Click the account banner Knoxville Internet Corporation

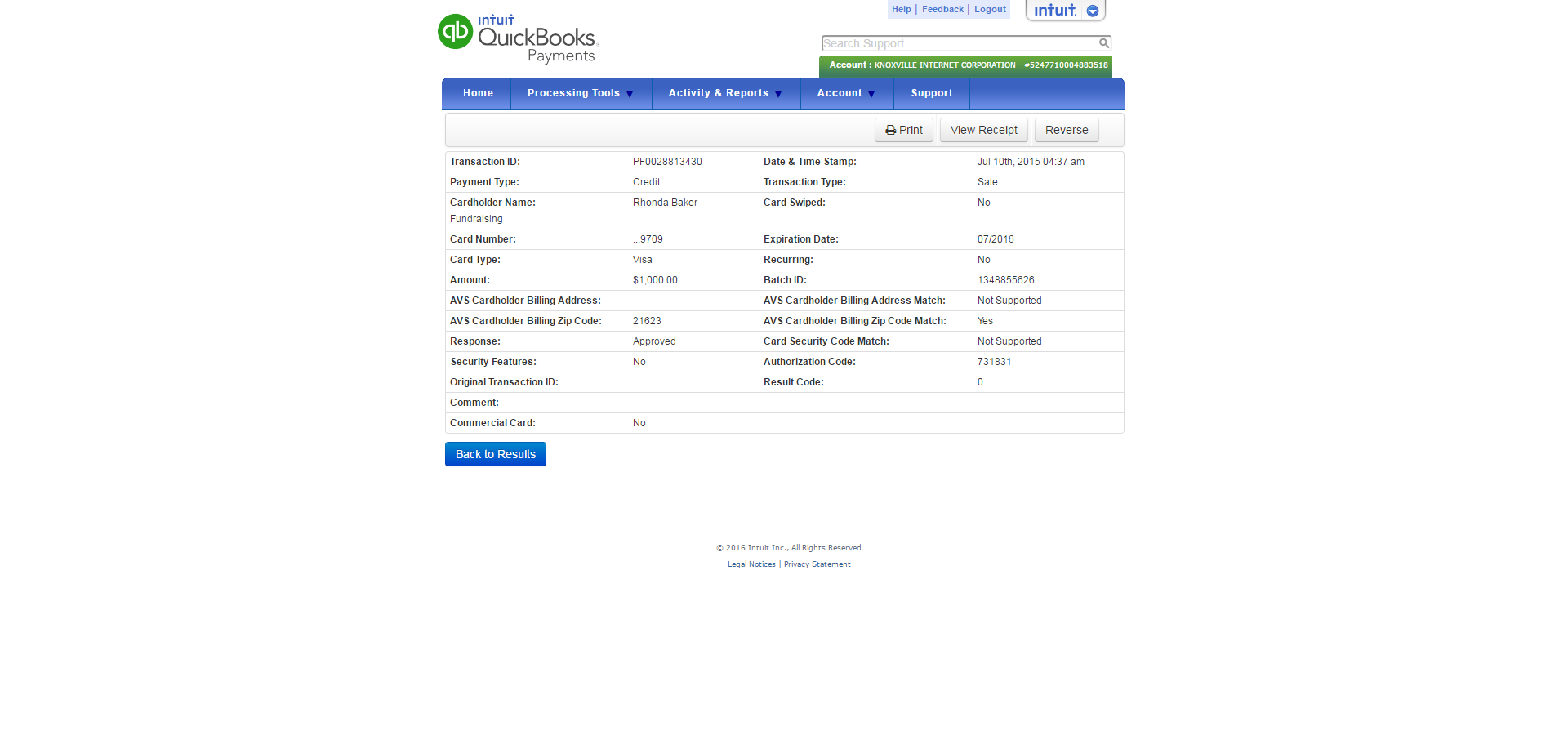pos(965,65)
